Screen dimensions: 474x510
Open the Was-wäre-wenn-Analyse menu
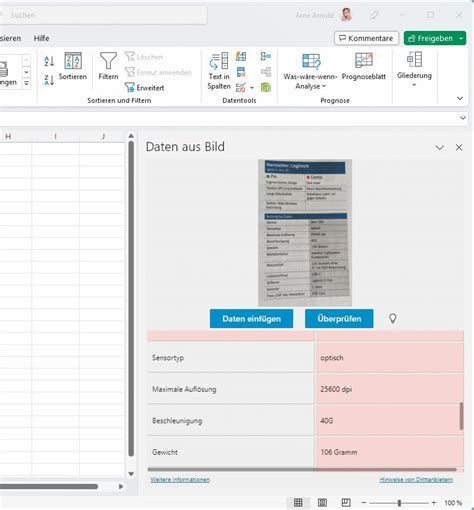point(310,71)
